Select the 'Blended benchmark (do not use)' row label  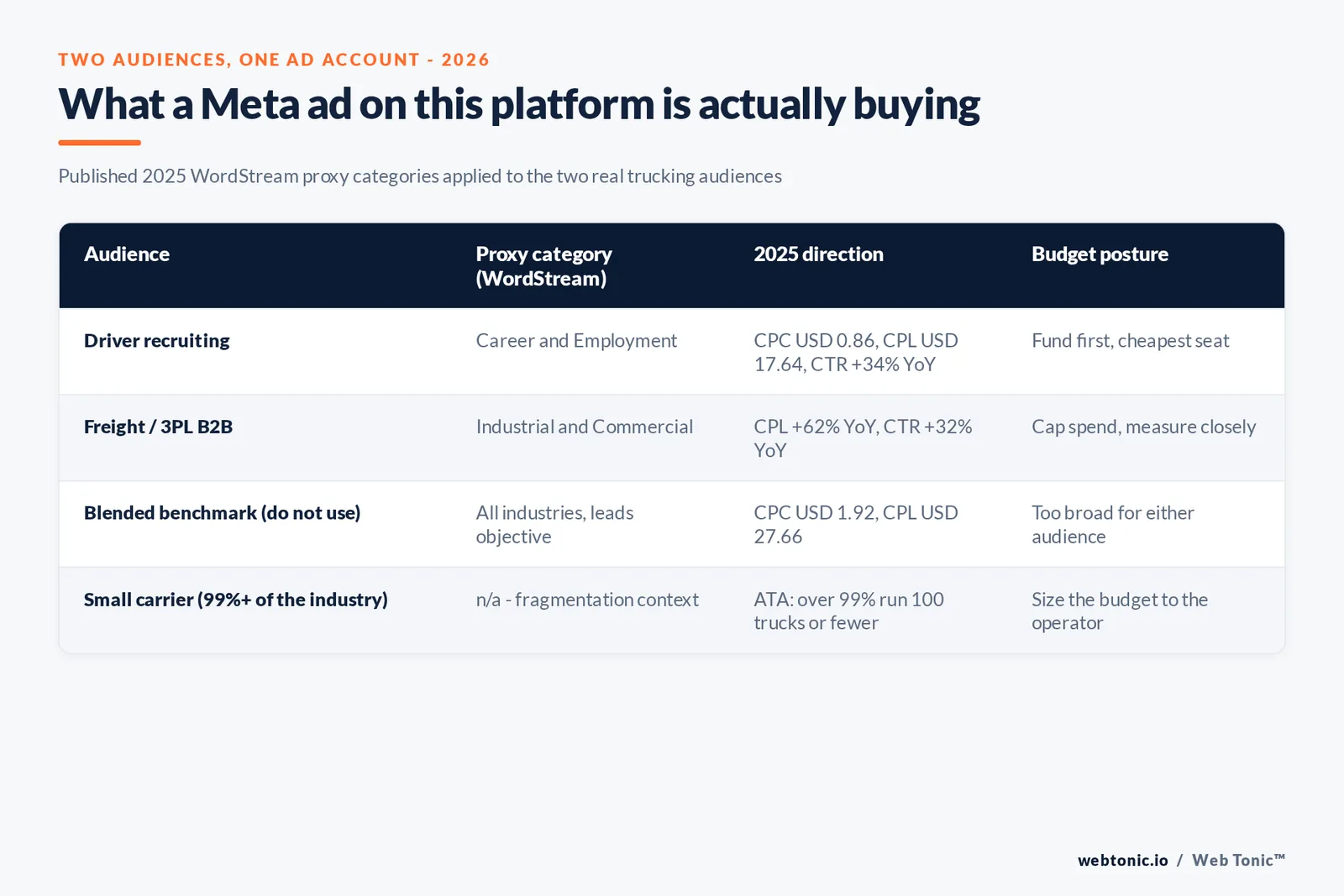pyautogui.click(x=222, y=513)
